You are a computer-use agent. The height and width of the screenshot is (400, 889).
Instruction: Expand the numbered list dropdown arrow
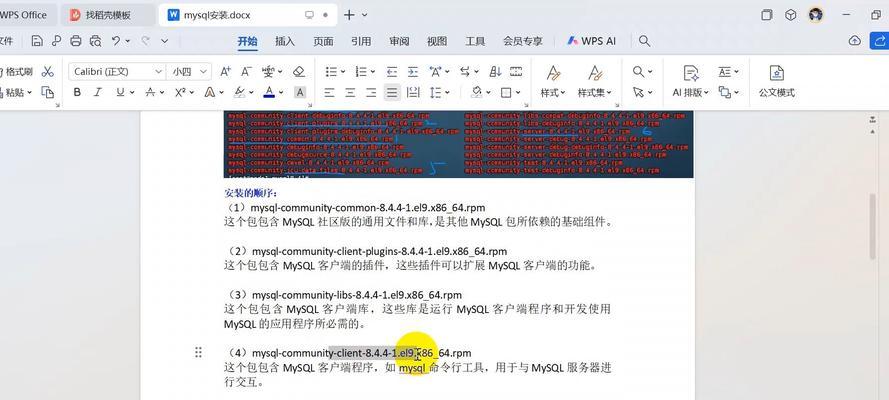tap(372, 72)
